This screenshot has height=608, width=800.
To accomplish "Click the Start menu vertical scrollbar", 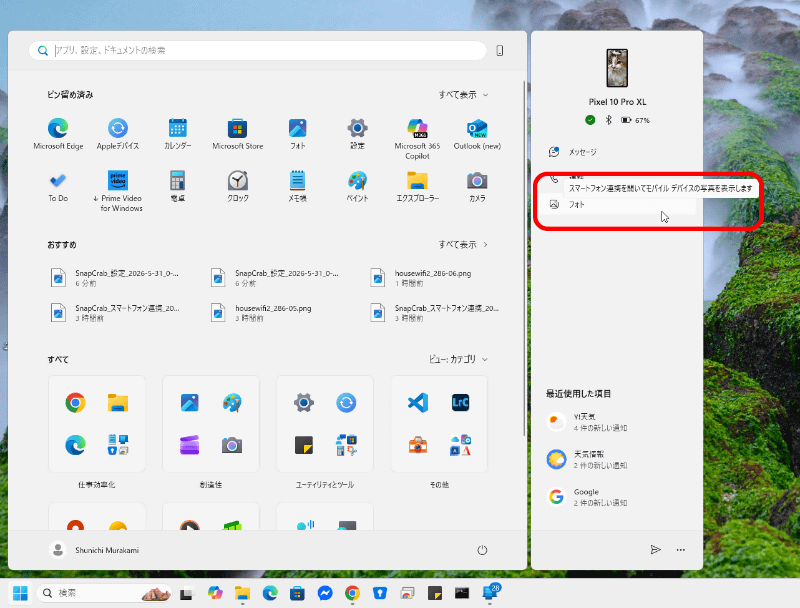I will point(523,258).
